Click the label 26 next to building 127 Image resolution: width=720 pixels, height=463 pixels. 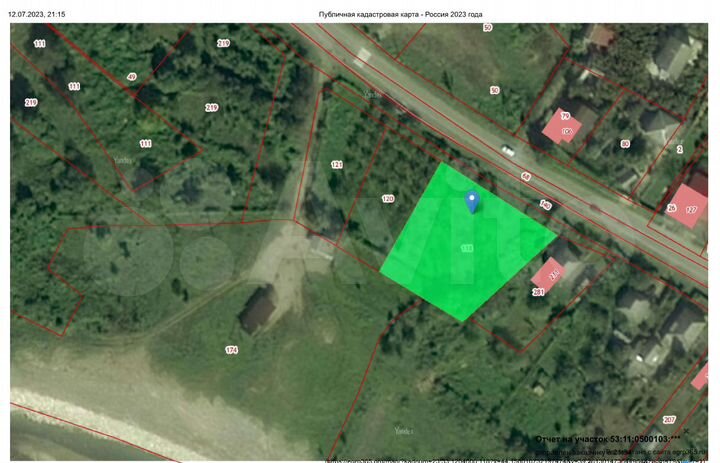click(x=671, y=208)
